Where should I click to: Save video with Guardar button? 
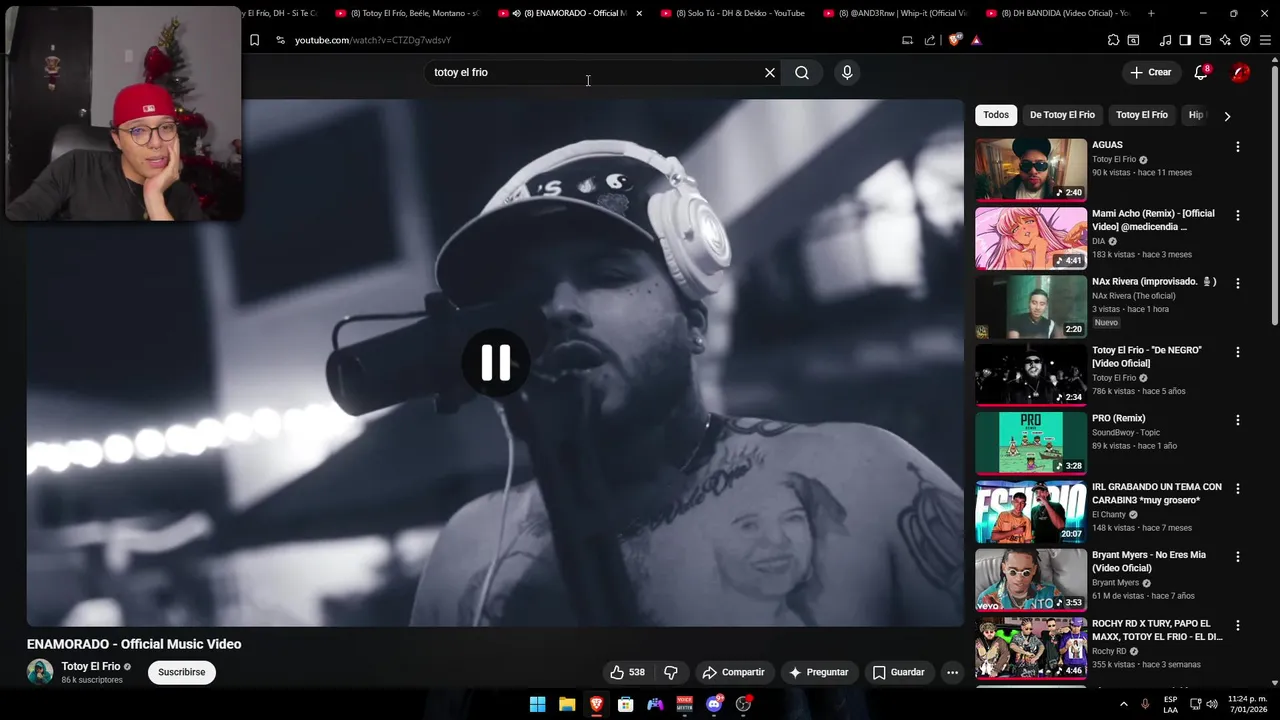[x=898, y=672]
